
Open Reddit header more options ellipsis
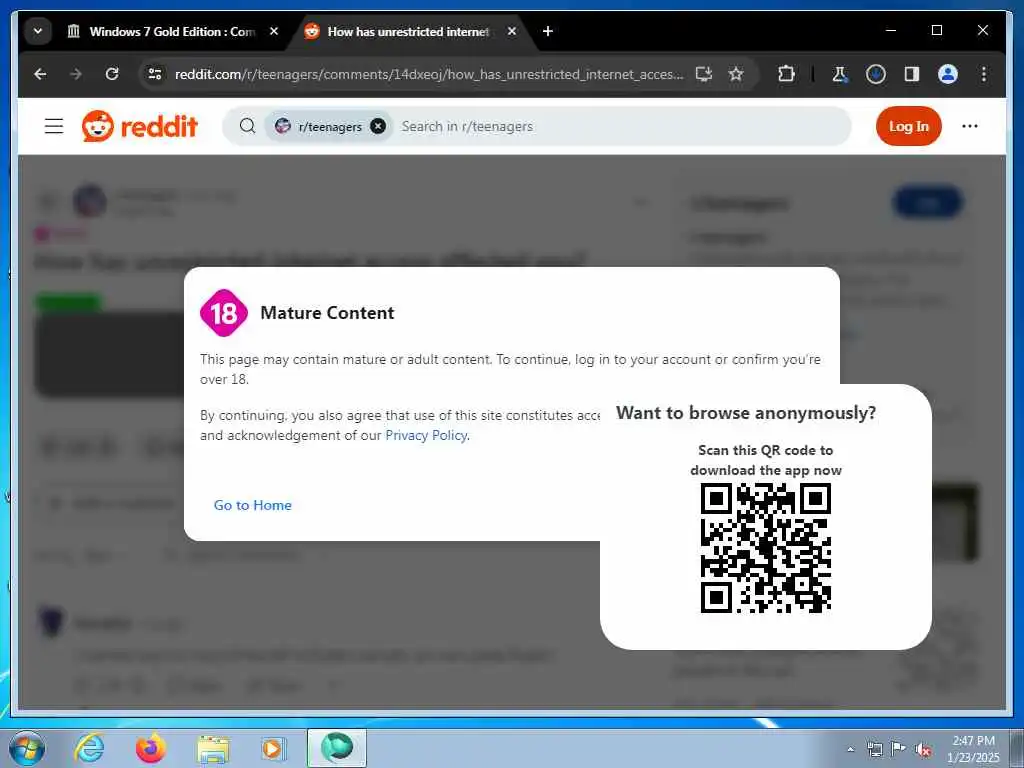click(970, 126)
